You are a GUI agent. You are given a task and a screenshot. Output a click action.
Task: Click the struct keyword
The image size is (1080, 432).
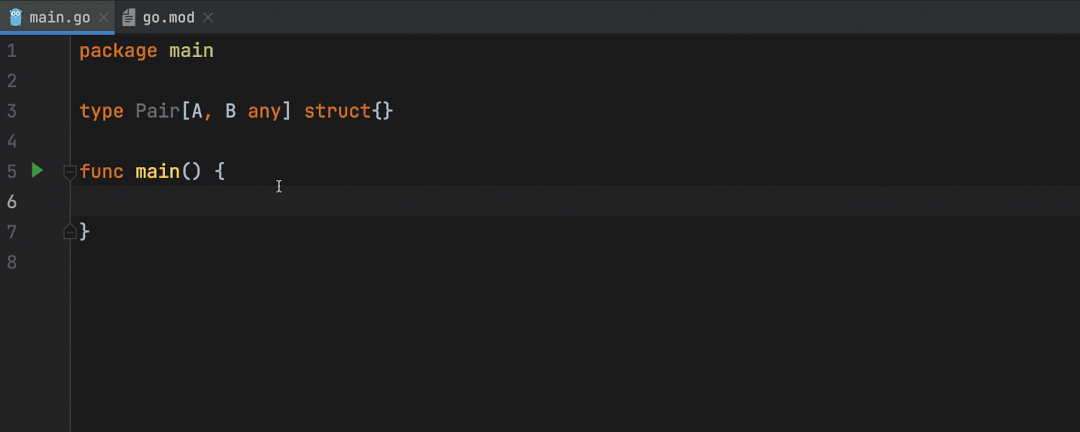click(x=337, y=110)
